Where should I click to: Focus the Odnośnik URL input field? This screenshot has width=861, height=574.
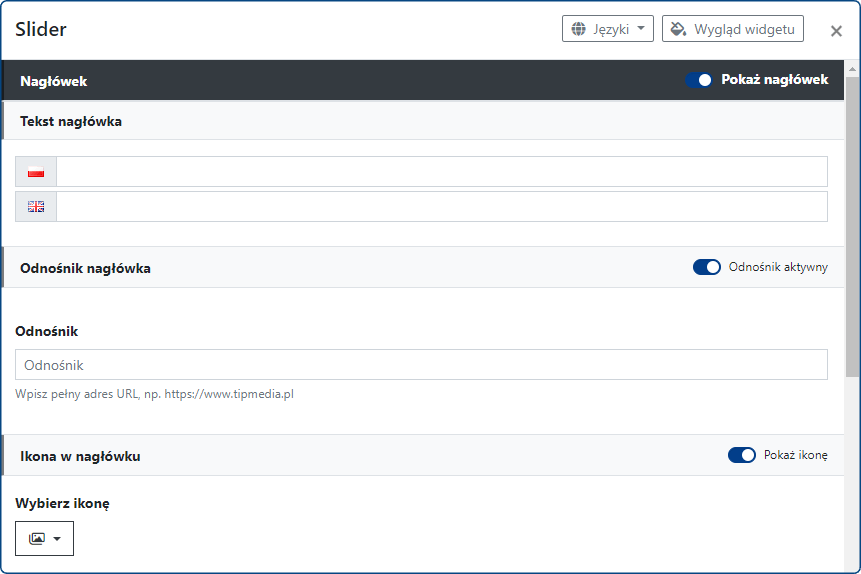(421, 364)
